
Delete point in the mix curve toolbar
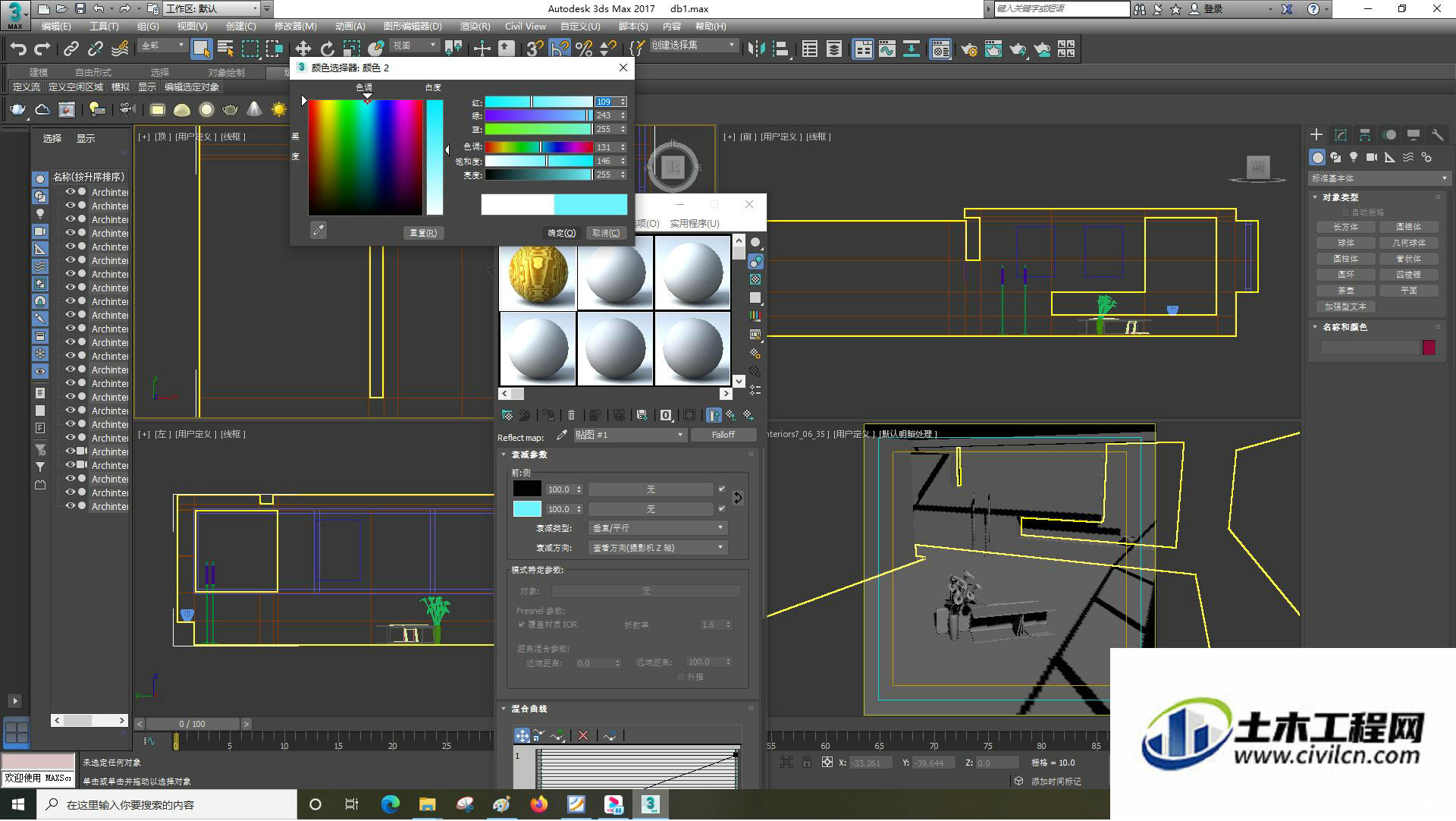point(583,735)
